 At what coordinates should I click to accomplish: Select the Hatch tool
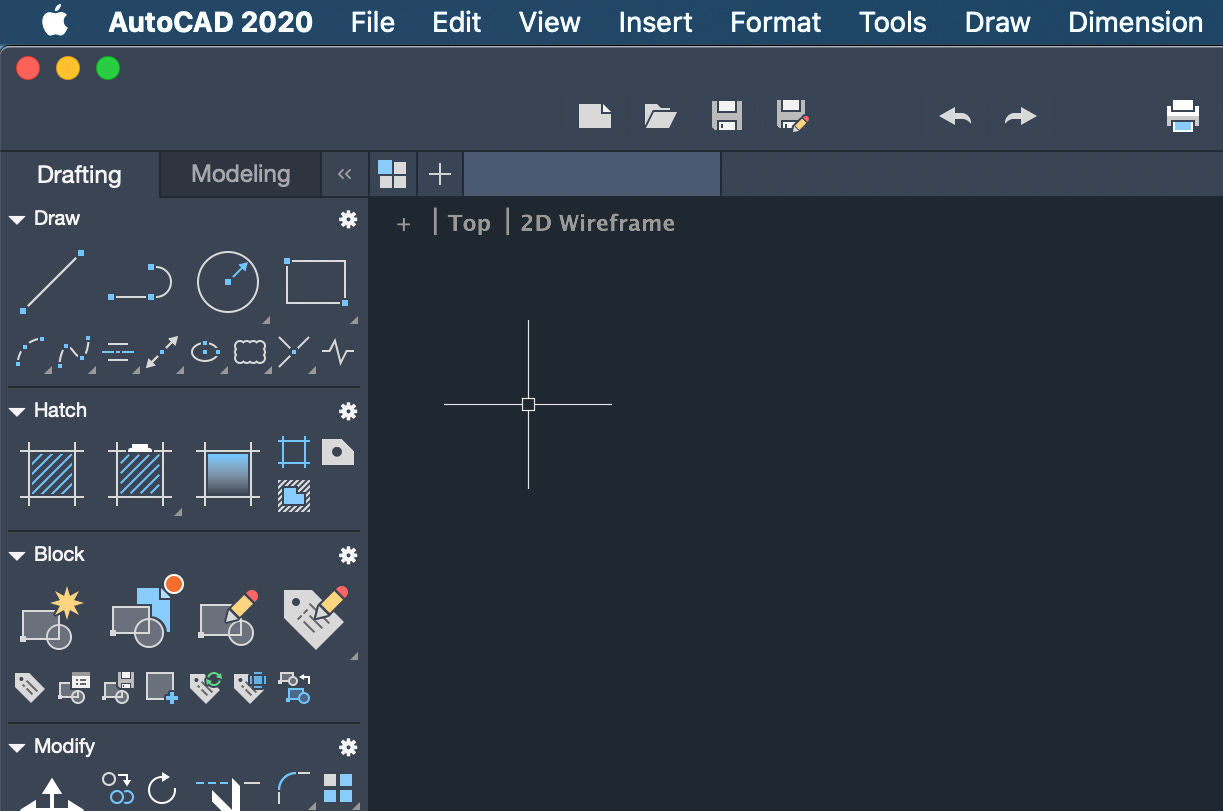(51, 474)
